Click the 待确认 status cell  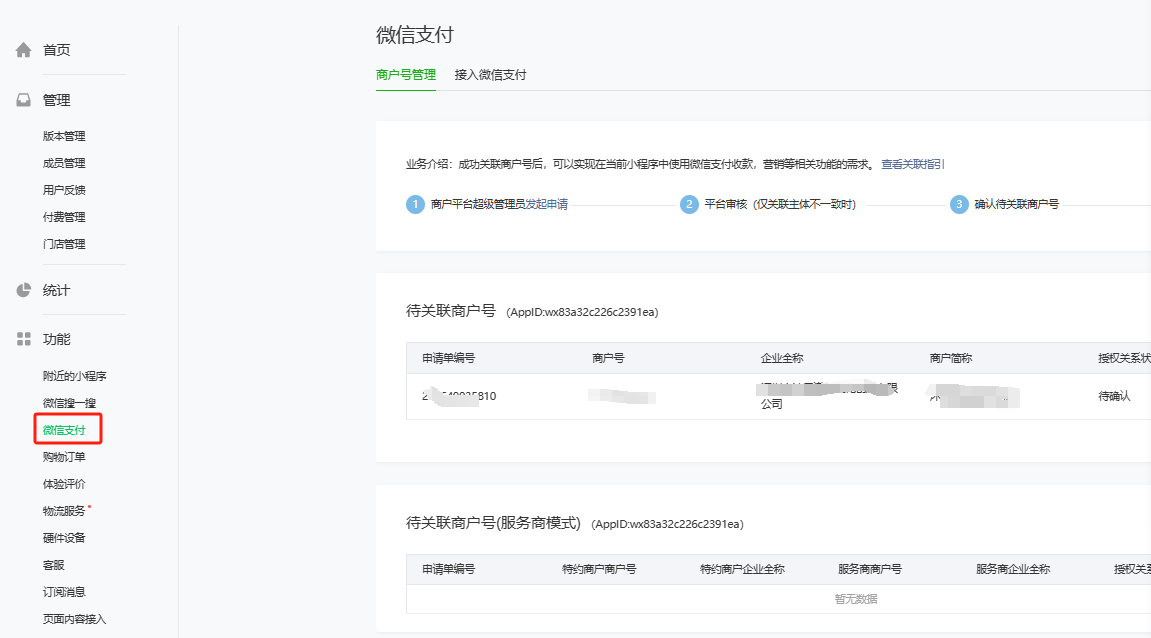coord(1114,396)
